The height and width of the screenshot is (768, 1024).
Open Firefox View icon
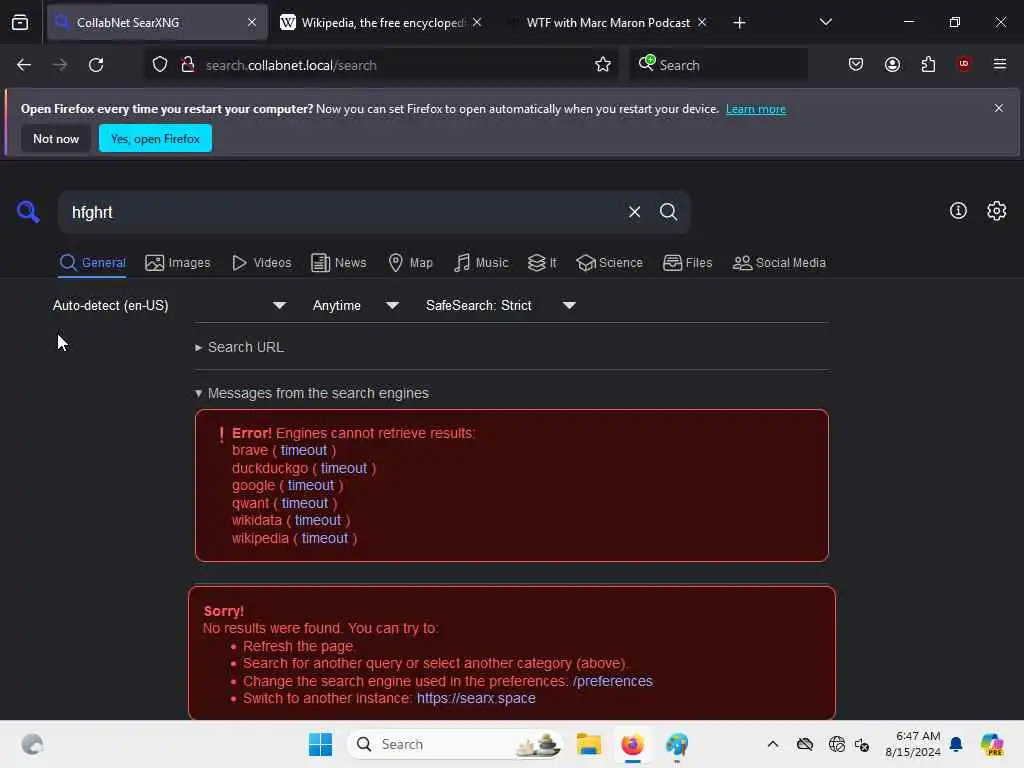point(20,22)
